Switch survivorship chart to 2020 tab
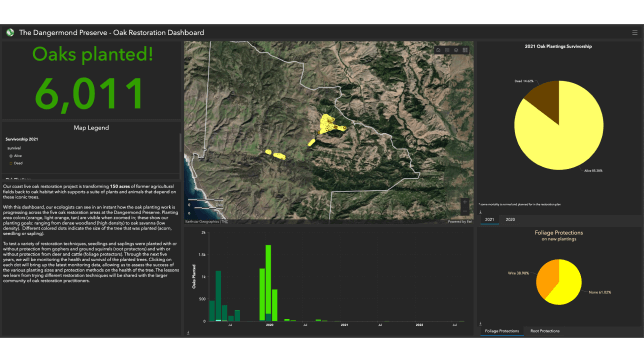Viewport: 644px width, 362px height. click(510, 220)
